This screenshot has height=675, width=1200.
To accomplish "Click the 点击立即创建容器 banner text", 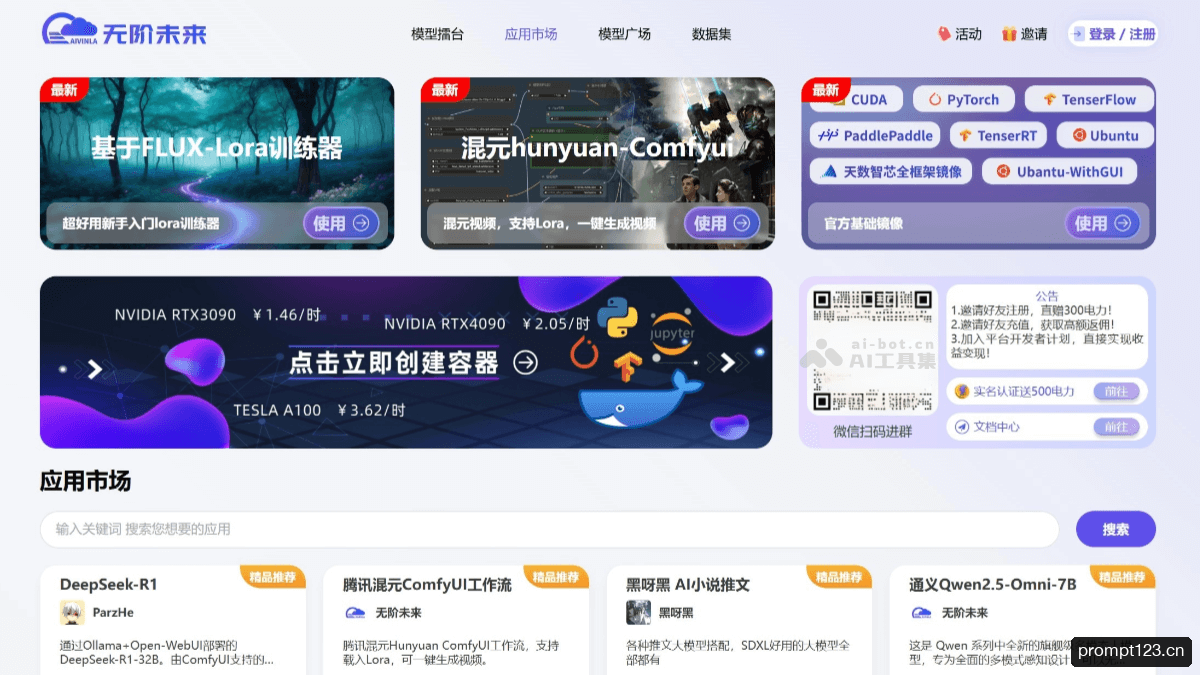I will (394, 362).
